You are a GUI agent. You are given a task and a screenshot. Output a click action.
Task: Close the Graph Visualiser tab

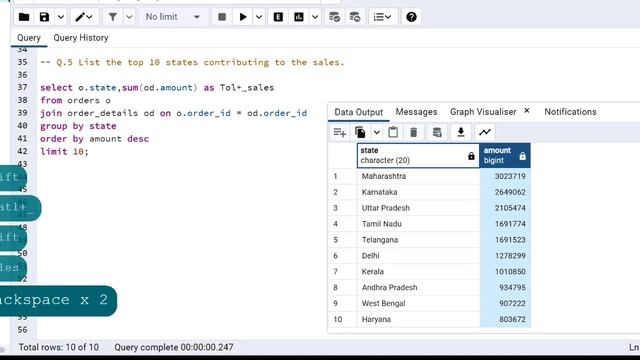point(527,111)
